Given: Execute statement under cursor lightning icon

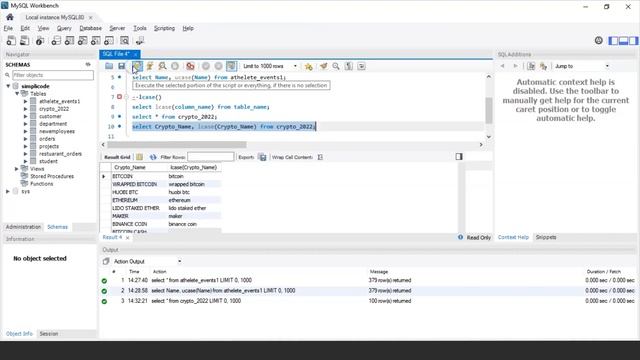Looking at the screenshot, I should pyautogui.click(x=150, y=66).
